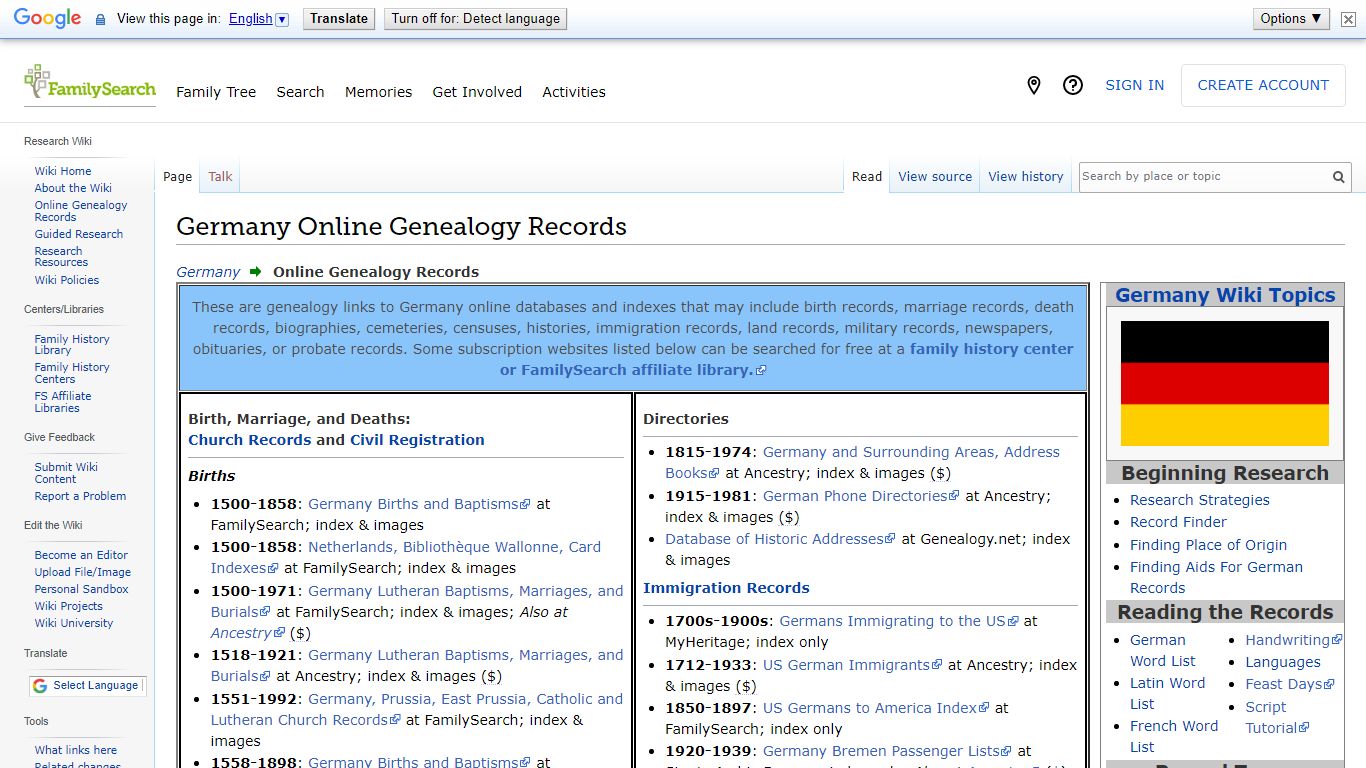Open the View source tab
The height and width of the screenshot is (768, 1366).
[x=935, y=177]
